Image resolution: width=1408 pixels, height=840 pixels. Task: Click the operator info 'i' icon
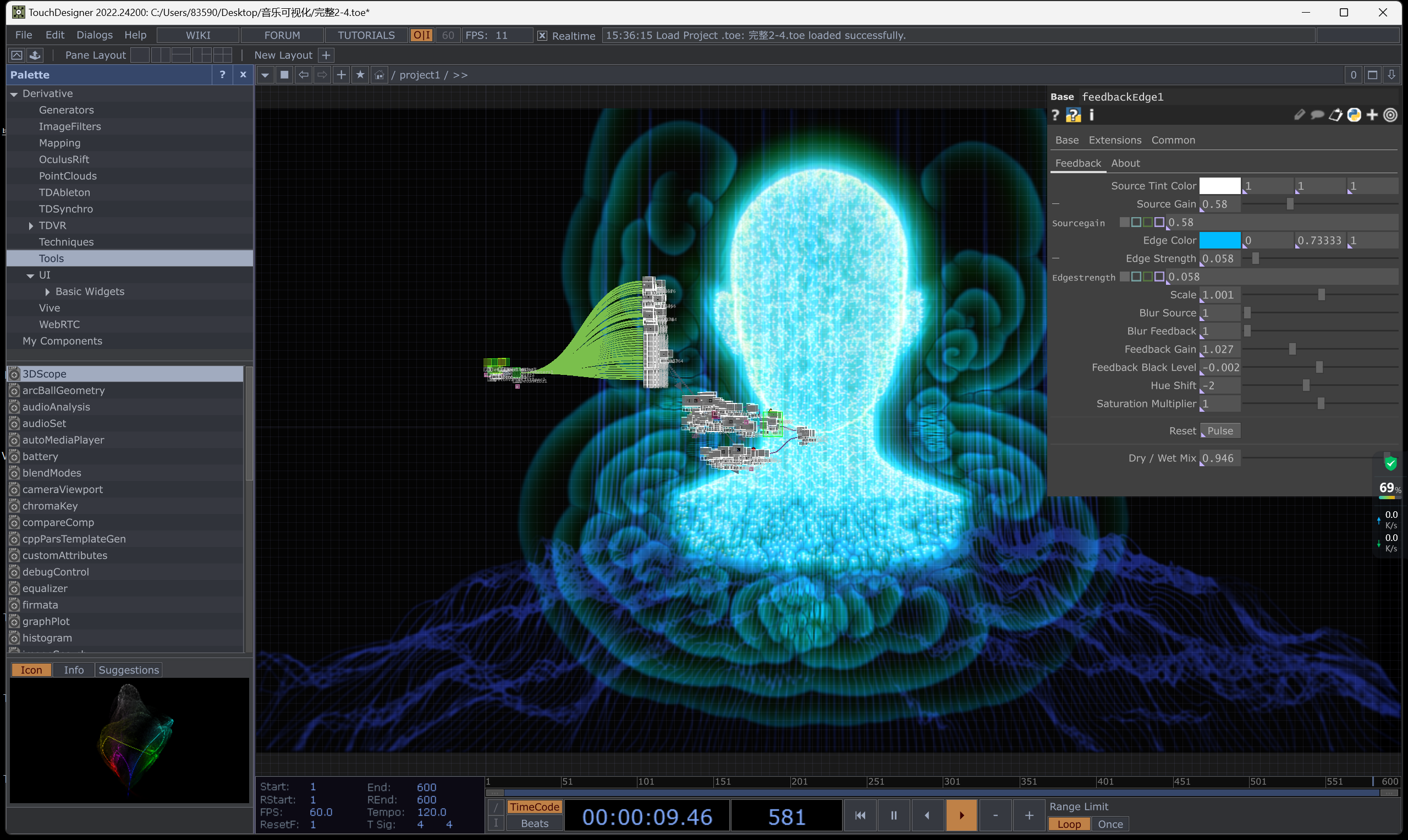[x=1092, y=115]
